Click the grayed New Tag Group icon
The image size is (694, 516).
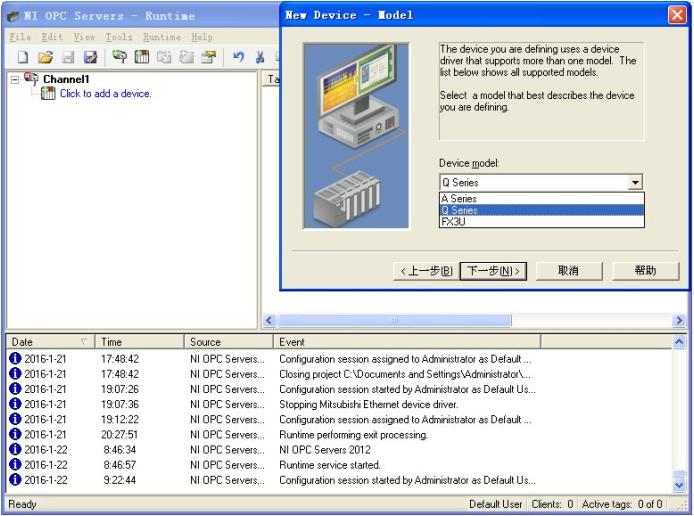[164, 57]
